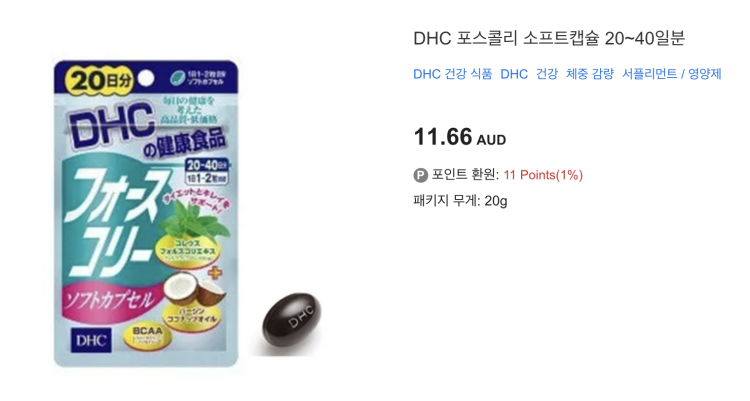Click the yellow BCAA badge on package
This screenshot has width=750, height=401.
(146, 336)
